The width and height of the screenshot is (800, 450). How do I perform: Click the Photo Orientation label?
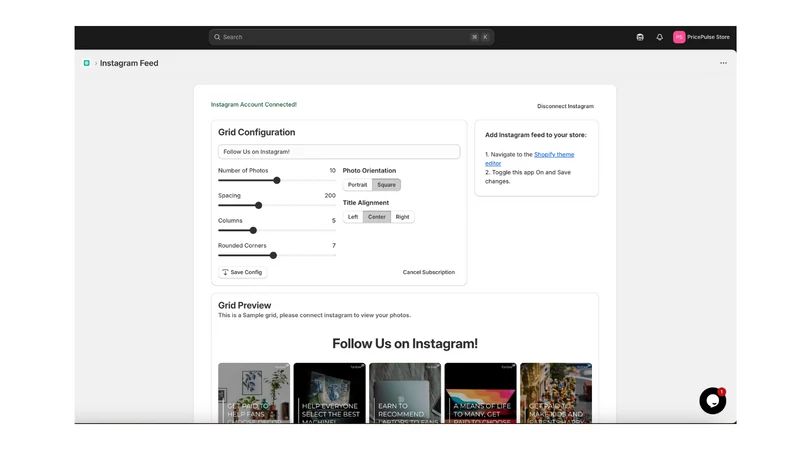click(369, 170)
